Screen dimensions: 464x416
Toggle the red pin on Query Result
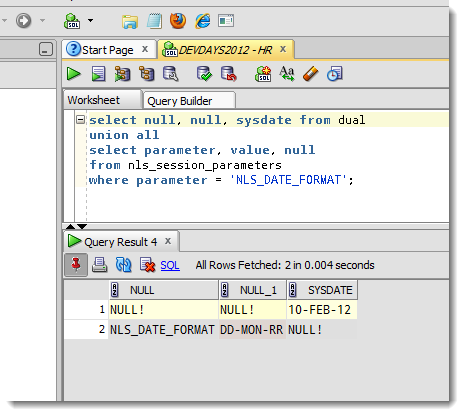click(x=76, y=265)
